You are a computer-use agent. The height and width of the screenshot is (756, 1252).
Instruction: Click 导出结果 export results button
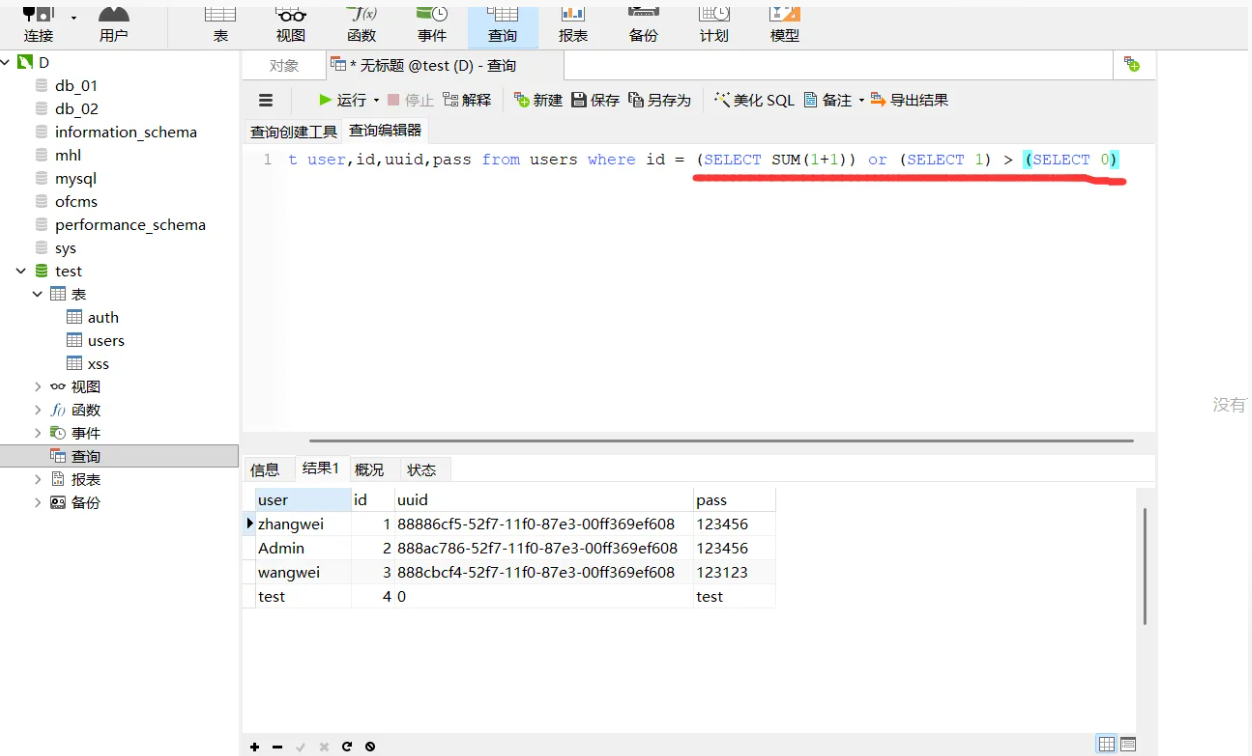tap(909, 100)
